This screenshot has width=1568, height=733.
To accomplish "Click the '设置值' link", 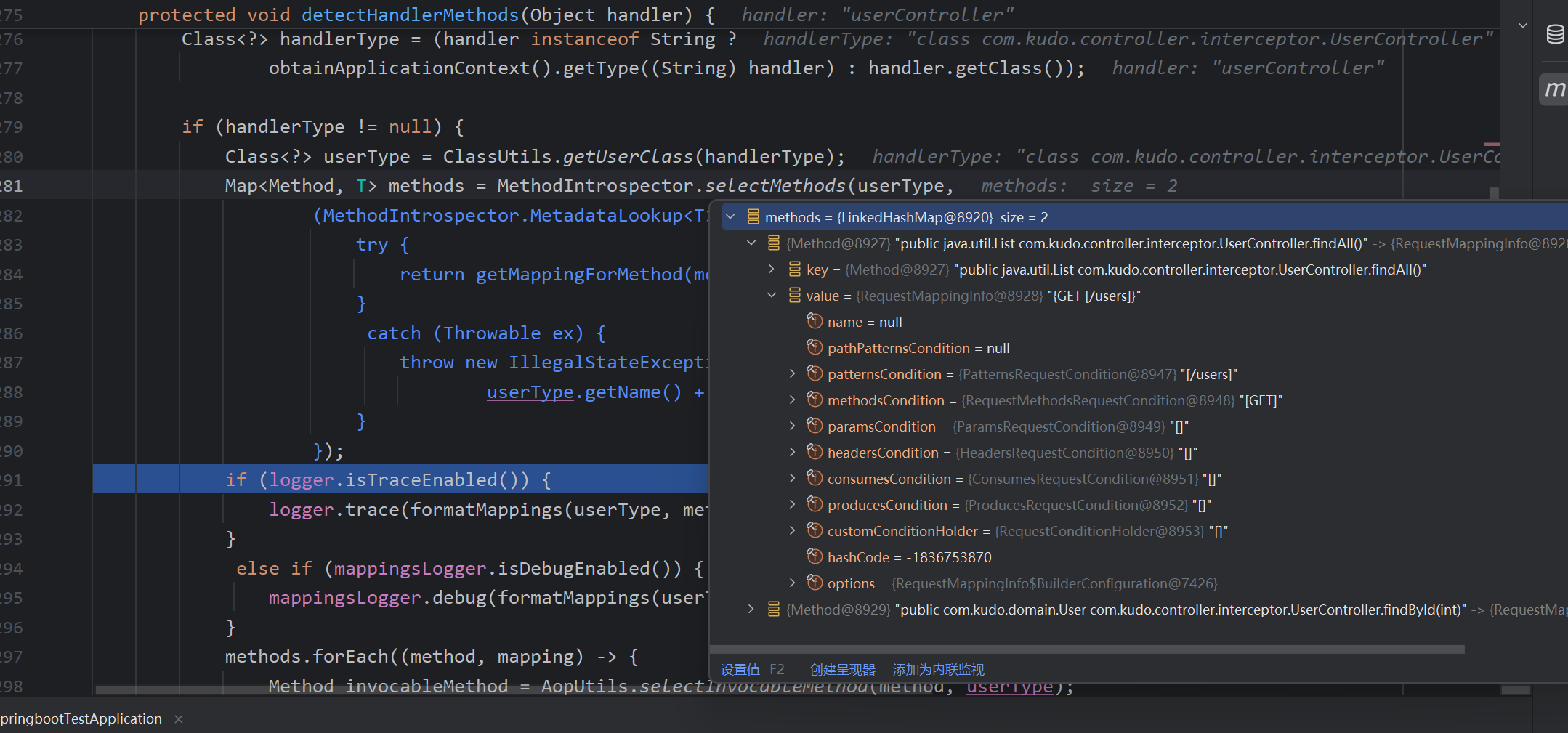I will point(740,670).
